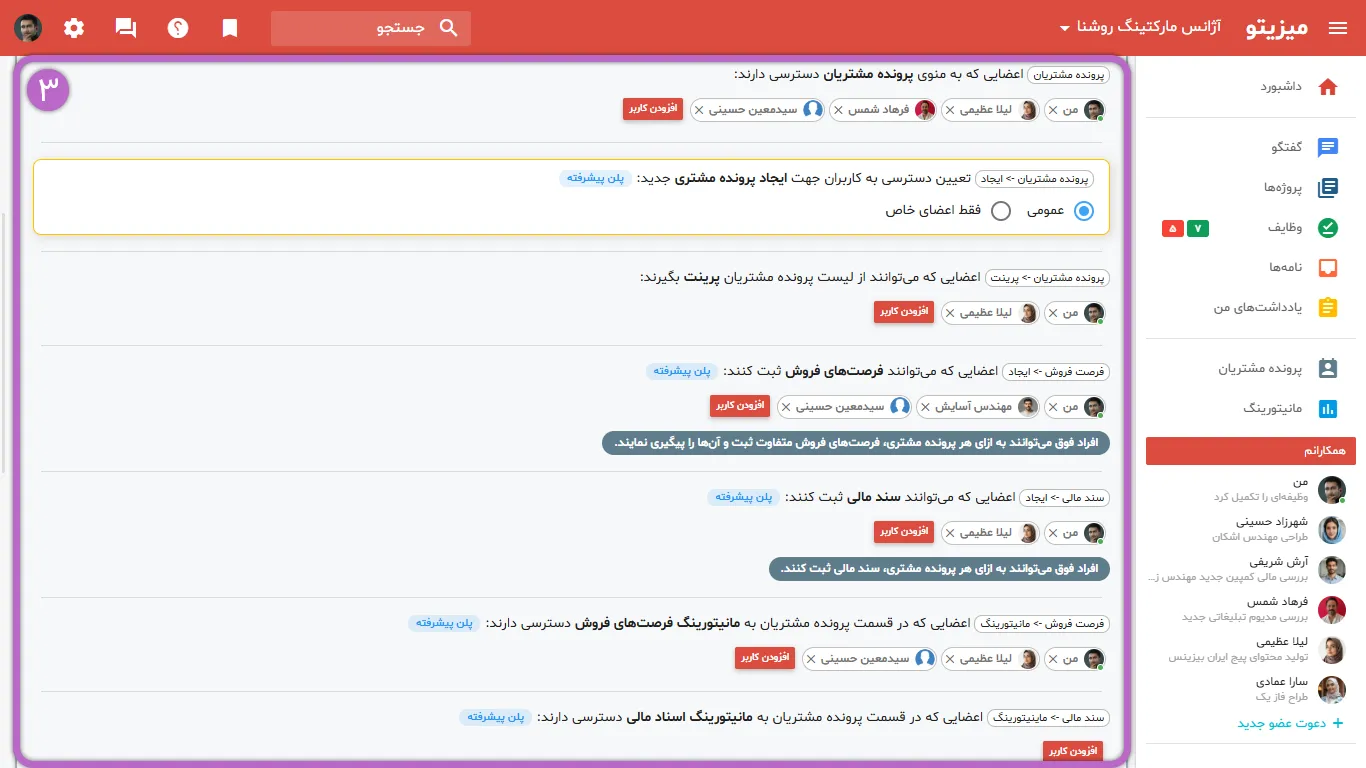
Task: Click the پلن پیشرفته badge beside فرصت‌های فروش ثبت کنند
Action: pyautogui.click(x=682, y=371)
